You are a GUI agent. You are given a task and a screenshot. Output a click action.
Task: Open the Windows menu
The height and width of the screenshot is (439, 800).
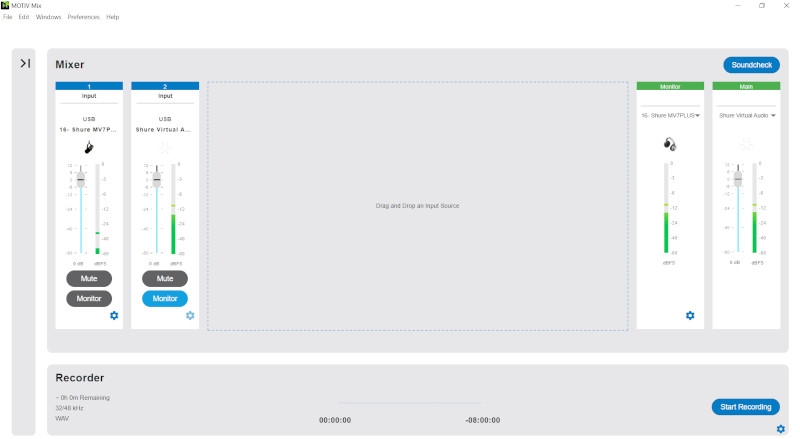pos(48,17)
